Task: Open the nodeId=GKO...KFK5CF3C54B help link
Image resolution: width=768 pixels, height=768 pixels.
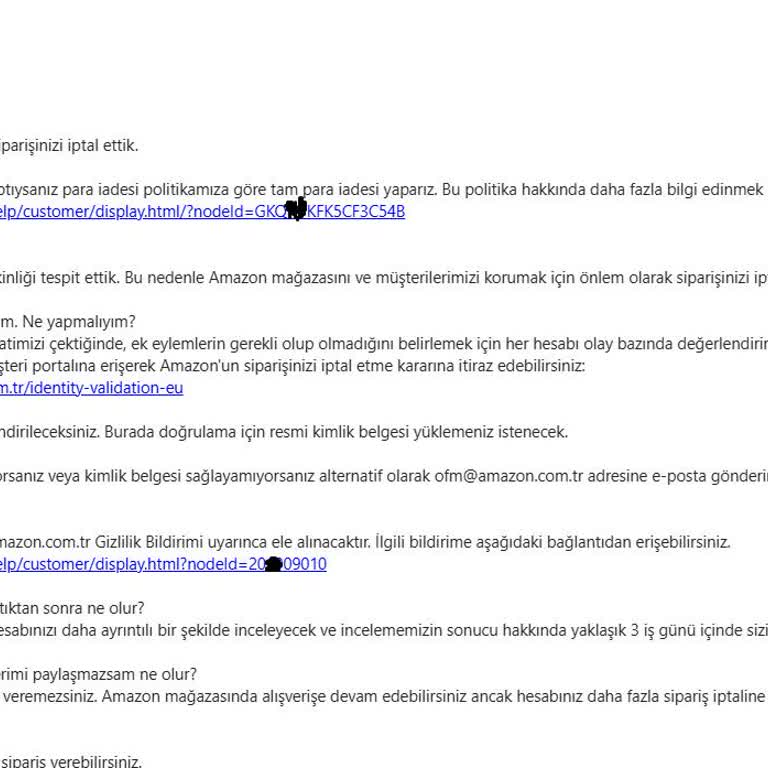Action: (202, 212)
